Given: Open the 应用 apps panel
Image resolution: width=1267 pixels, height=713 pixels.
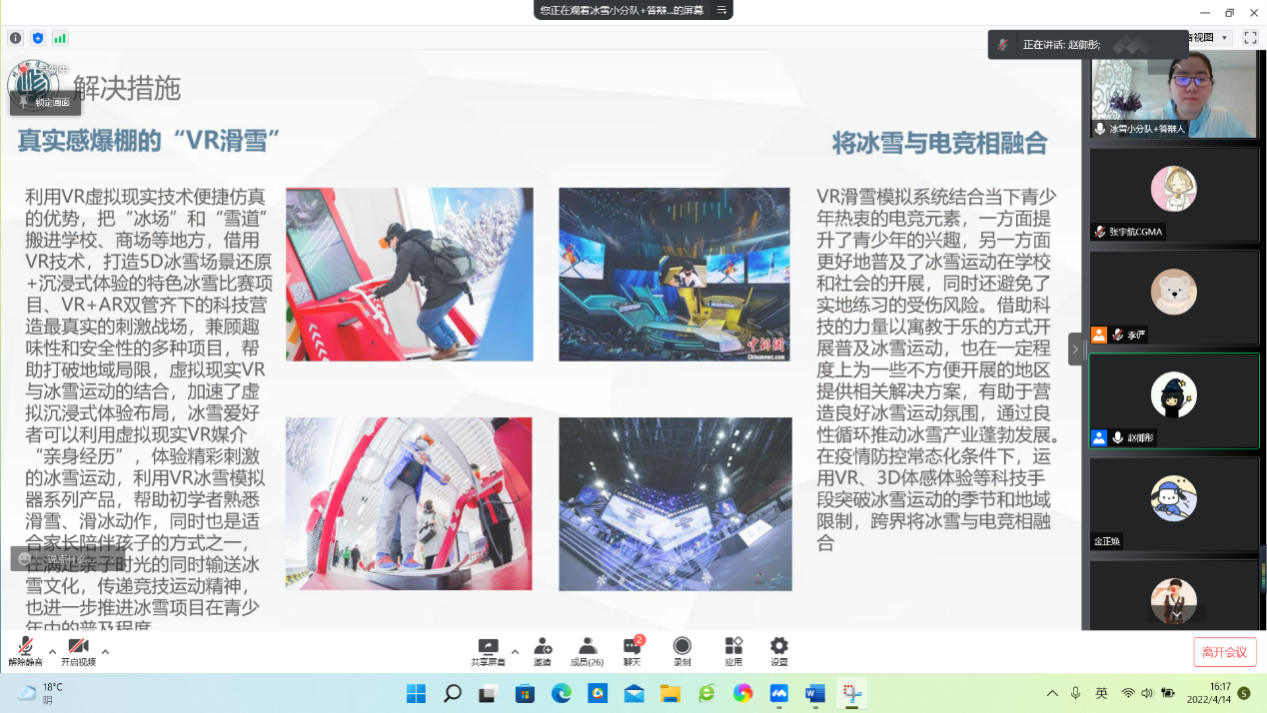Looking at the screenshot, I should coord(734,650).
